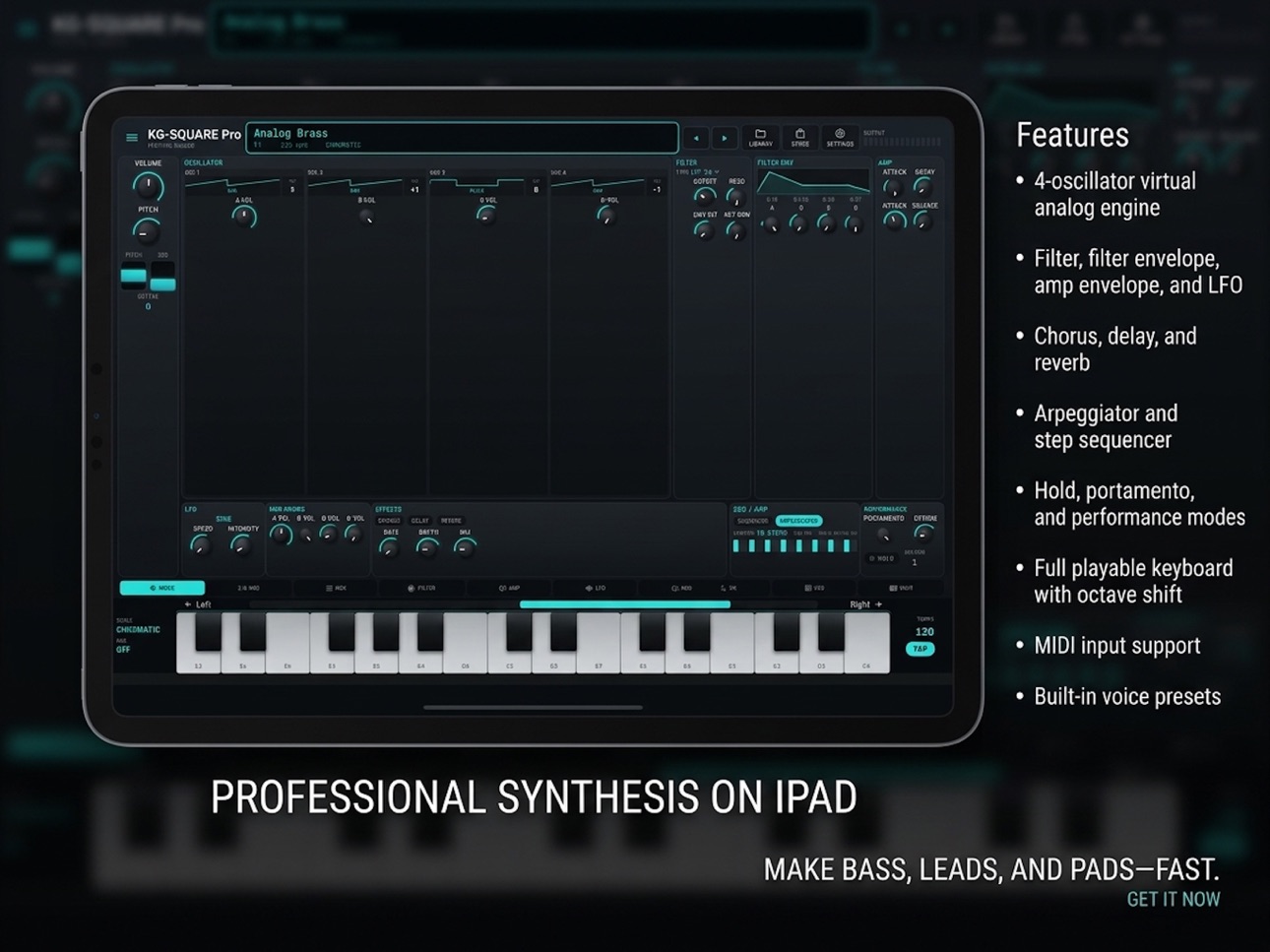Click the filter envelope amount knob
The width and height of the screenshot is (1270, 952).
point(703,229)
